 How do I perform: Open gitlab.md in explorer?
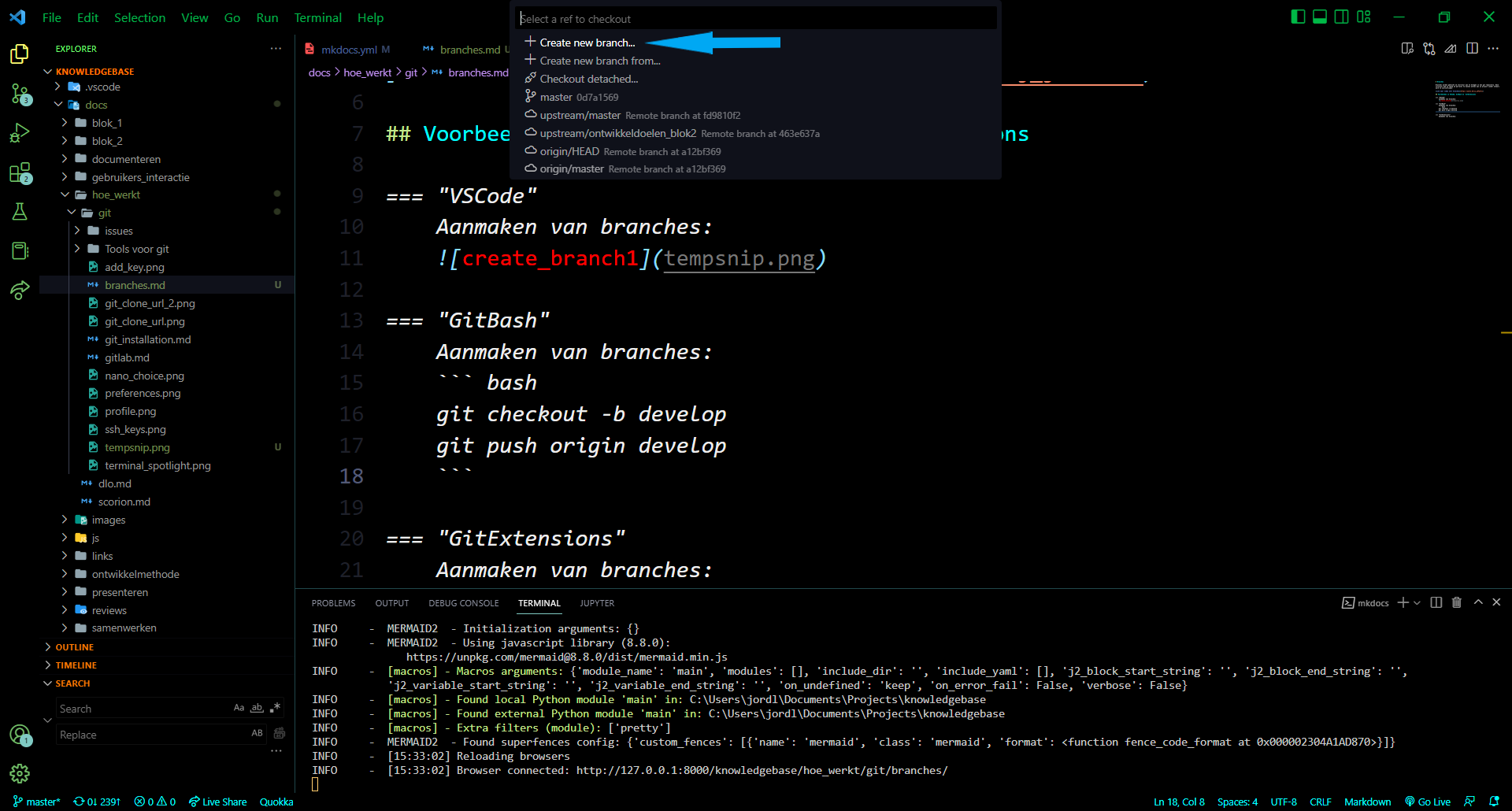127,357
